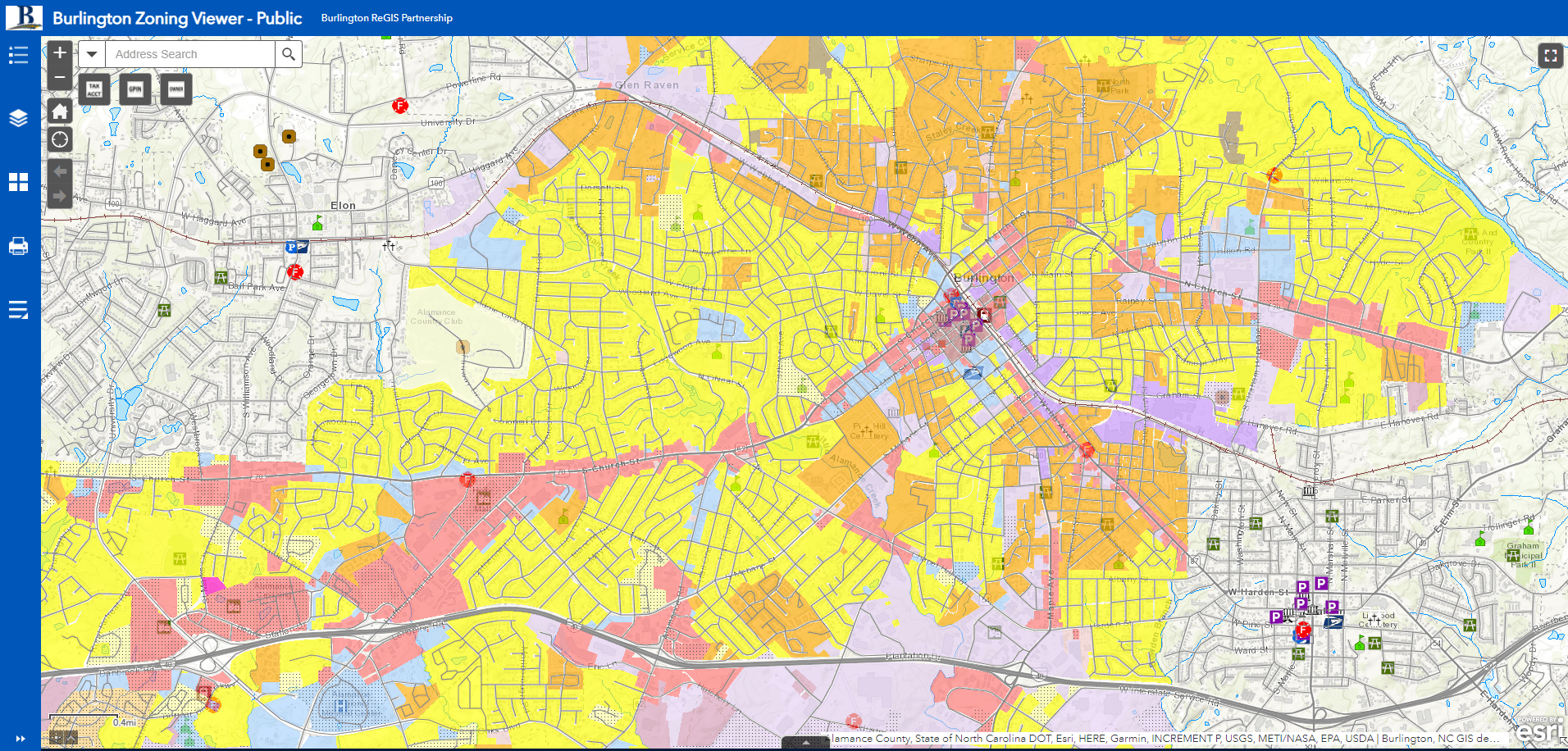This screenshot has height=751, width=1568.
Task: Open the Basemap Gallery grid icon
Action: click(x=18, y=182)
